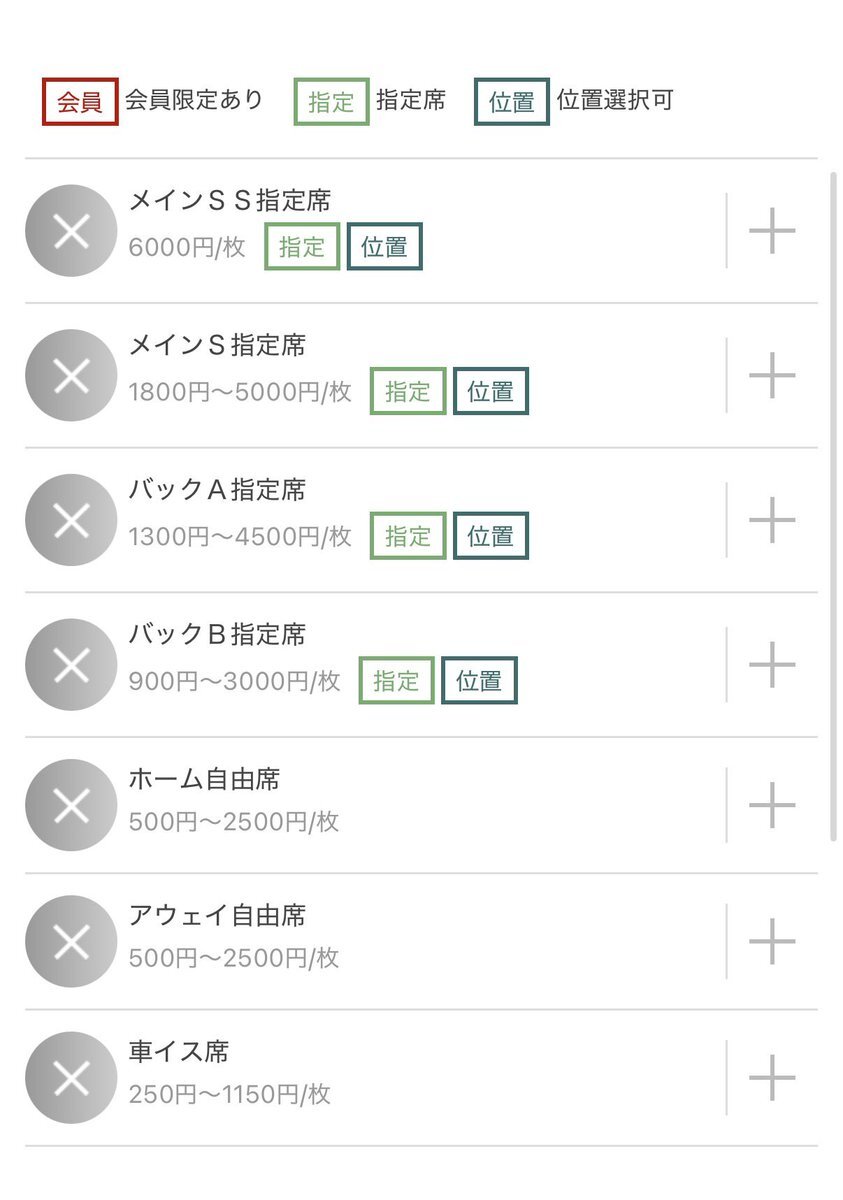Viewport: 843px width, 1200px height.
Task: Click the X icon beside バックＢ指定席
Action: pos(71,665)
